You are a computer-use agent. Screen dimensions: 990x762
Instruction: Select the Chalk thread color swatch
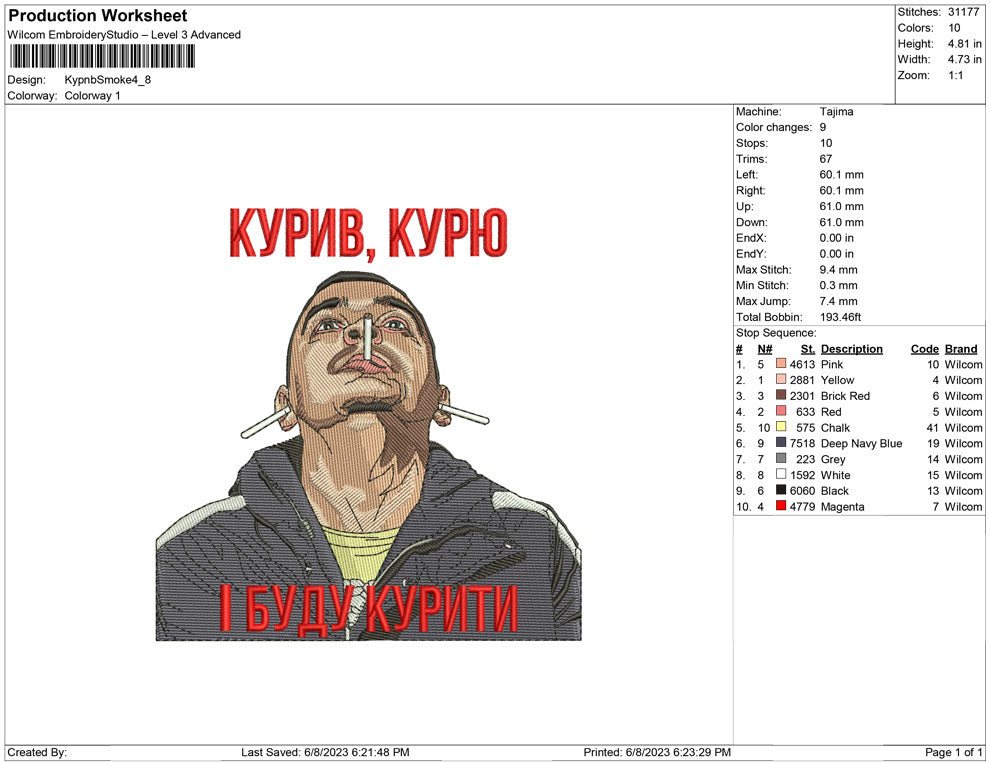(781, 427)
